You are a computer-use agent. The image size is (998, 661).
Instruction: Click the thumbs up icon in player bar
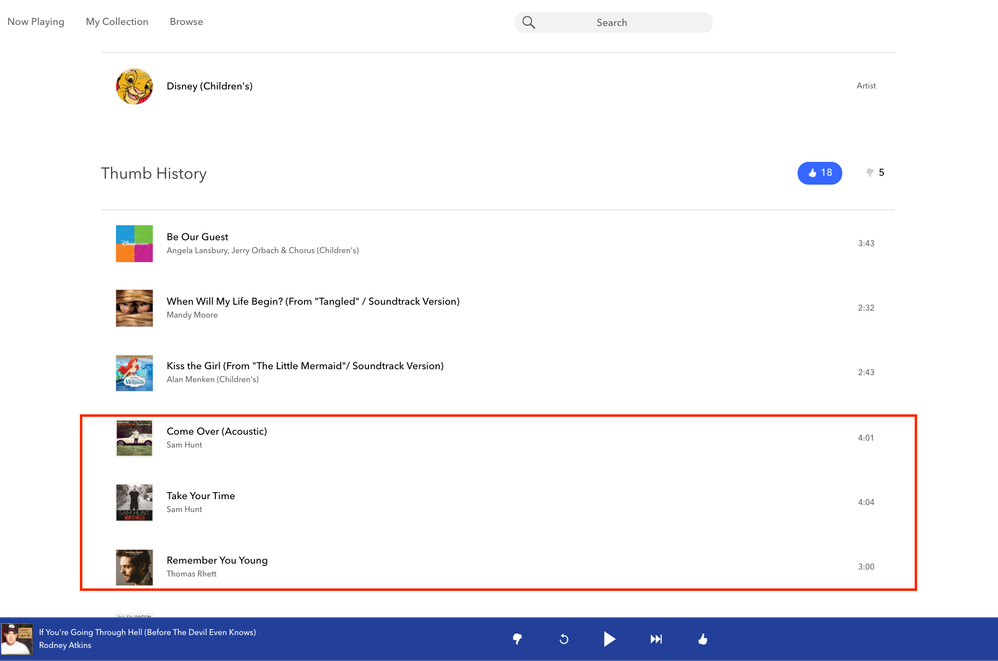[x=703, y=639]
